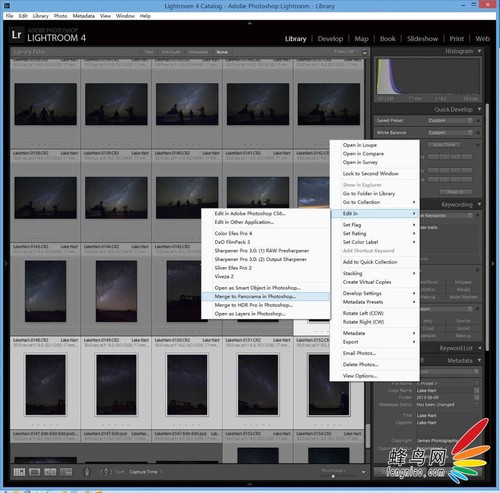Select Create Virtual Copies
This screenshot has width=500, height=493.
click(x=374, y=282)
